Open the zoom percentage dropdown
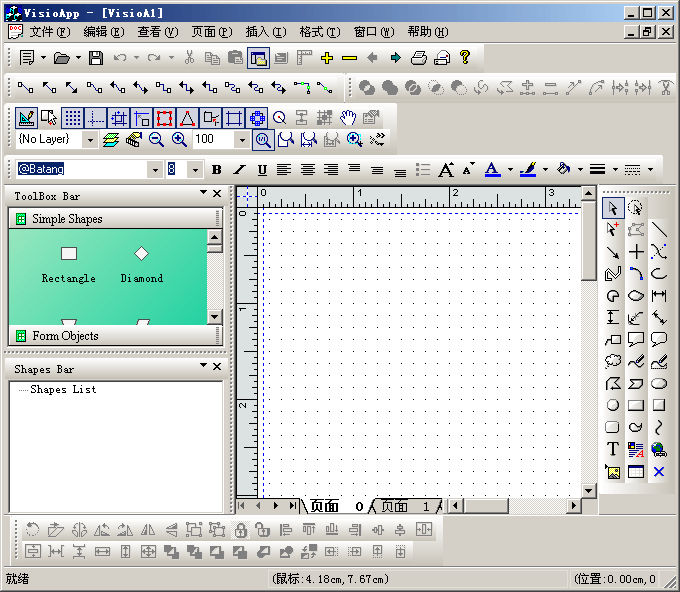680x592 pixels. coord(241,140)
